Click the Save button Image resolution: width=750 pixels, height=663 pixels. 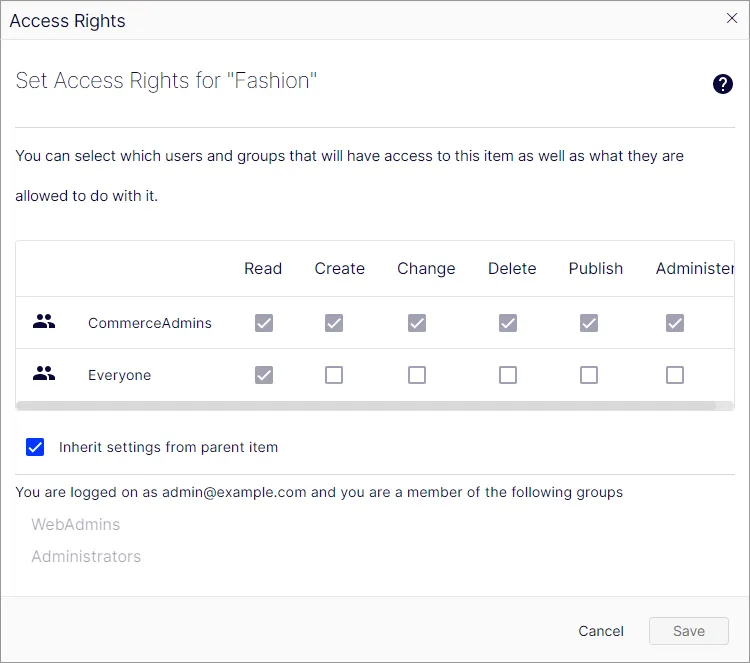(689, 631)
